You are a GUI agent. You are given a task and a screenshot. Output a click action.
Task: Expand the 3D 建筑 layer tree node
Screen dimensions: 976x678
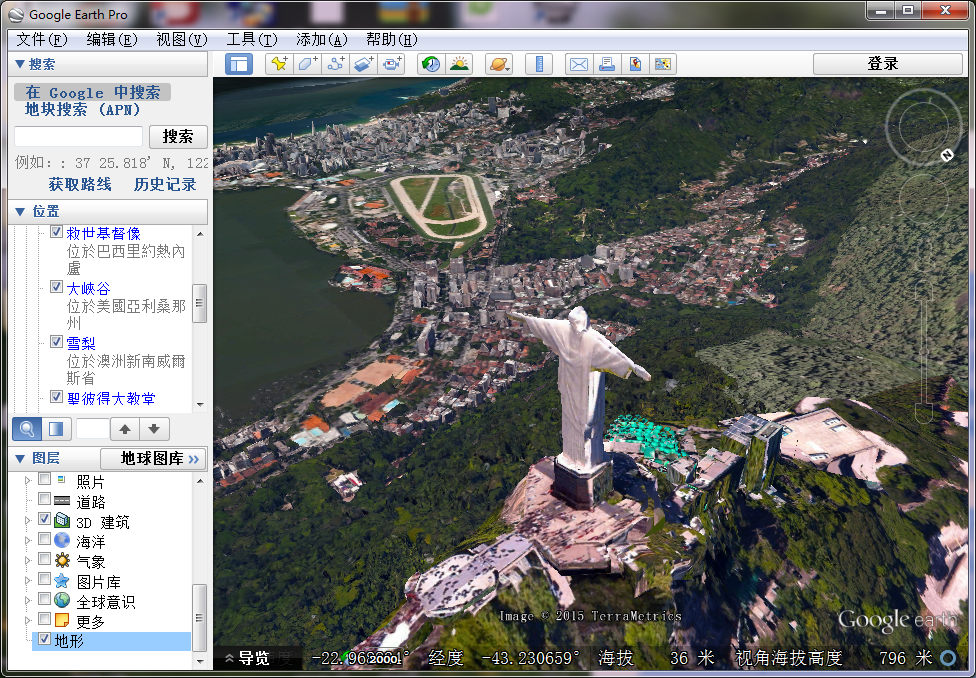pos(27,520)
